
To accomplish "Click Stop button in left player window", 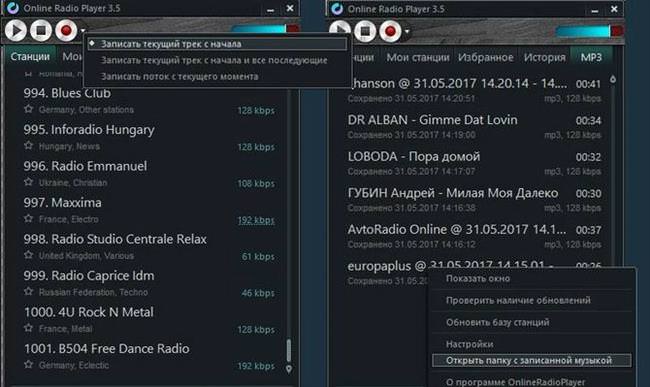I will (x=41, y=30).
